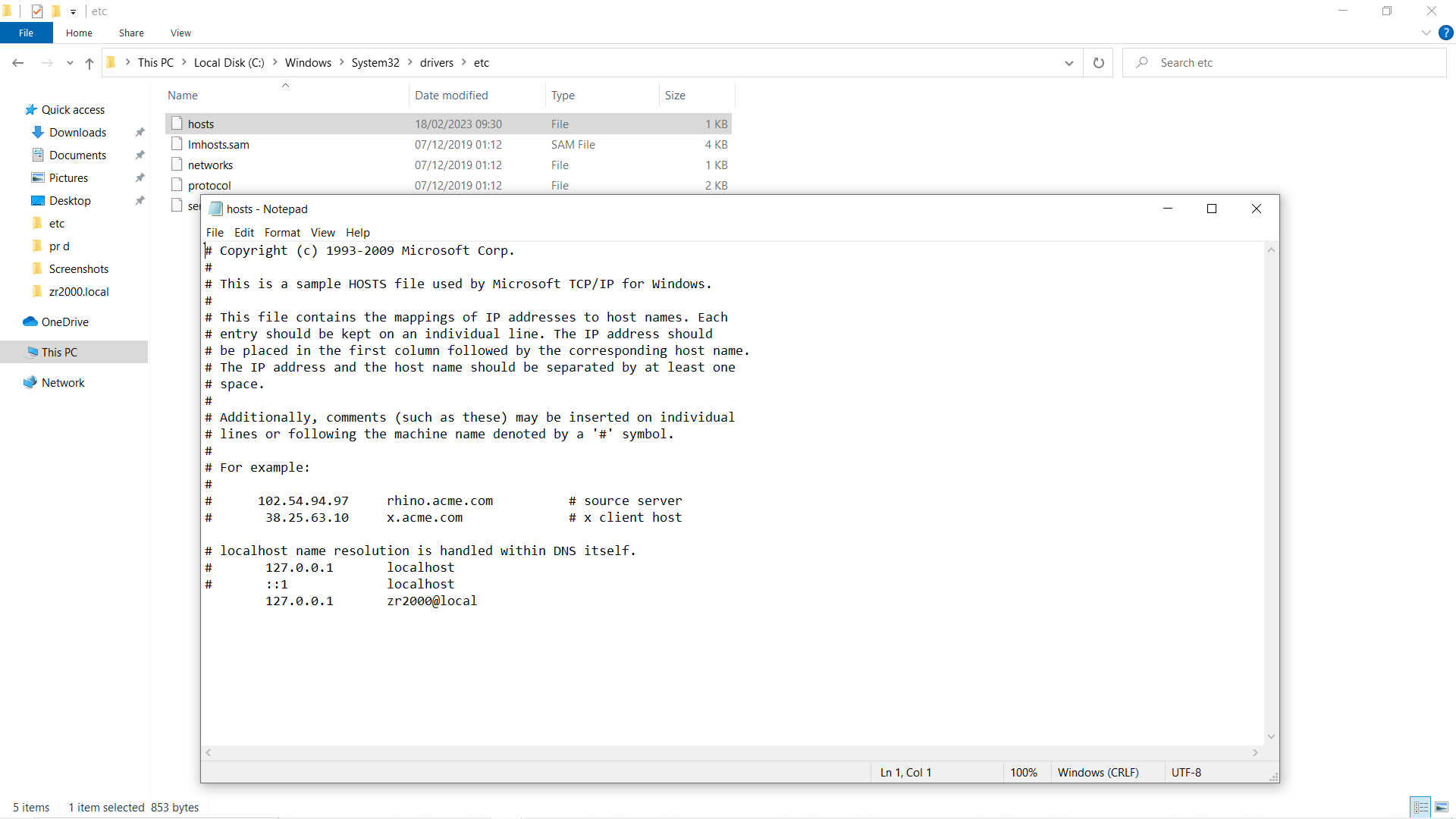
Task: Click 'This PC' breadcrumb in address bar
Action: (x=155, y=63)
